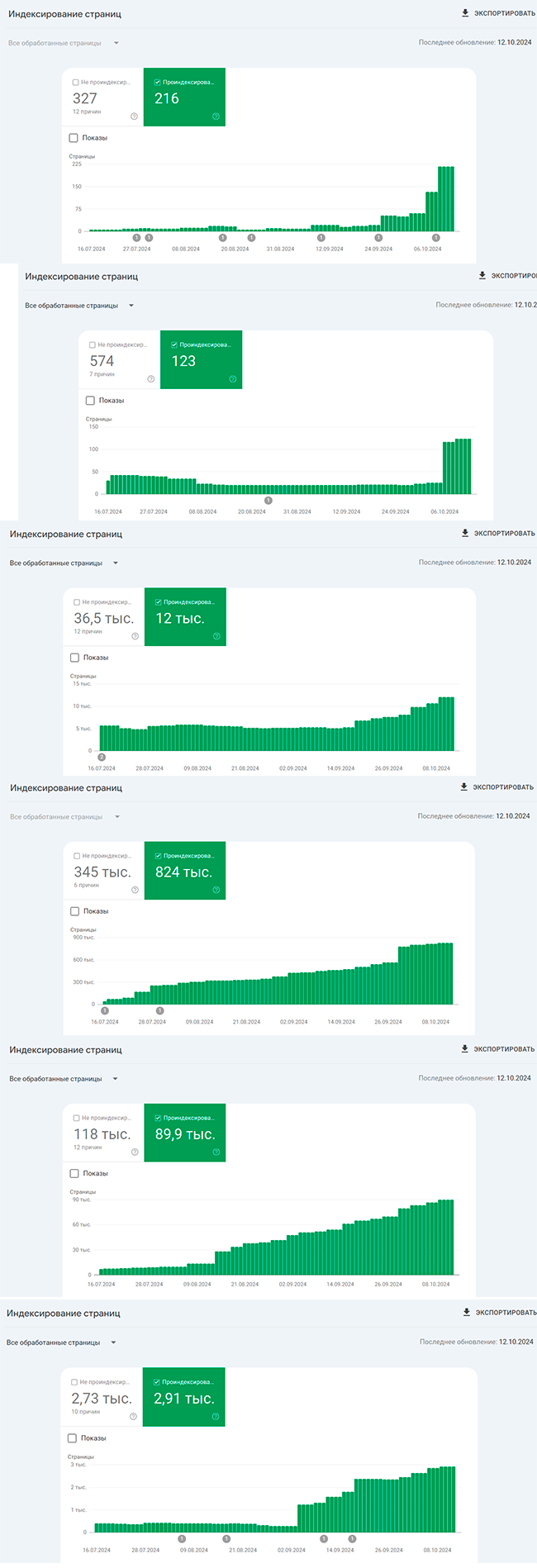This screenshot has height=1568, width=537.
Task: Tick Показы checkbox under the 574 tile
Action: pyautogui.click(x=90, y=401)
